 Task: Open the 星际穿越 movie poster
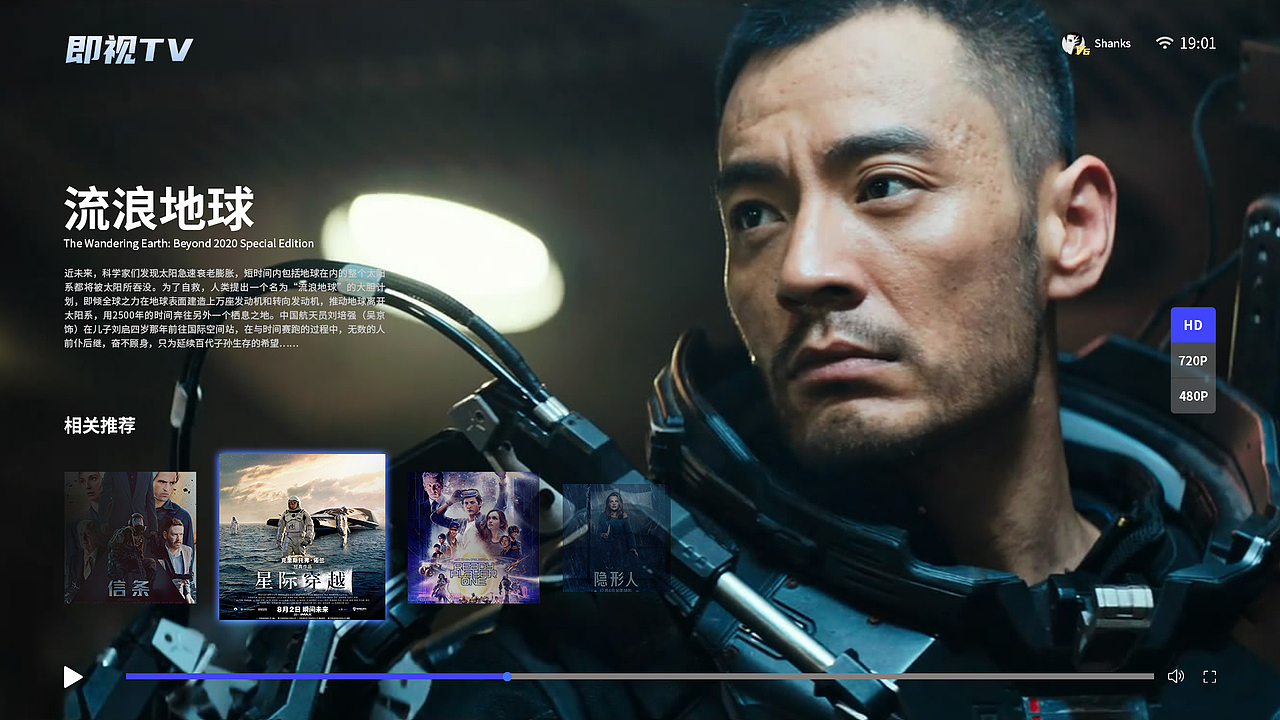[x=302, y=537]
